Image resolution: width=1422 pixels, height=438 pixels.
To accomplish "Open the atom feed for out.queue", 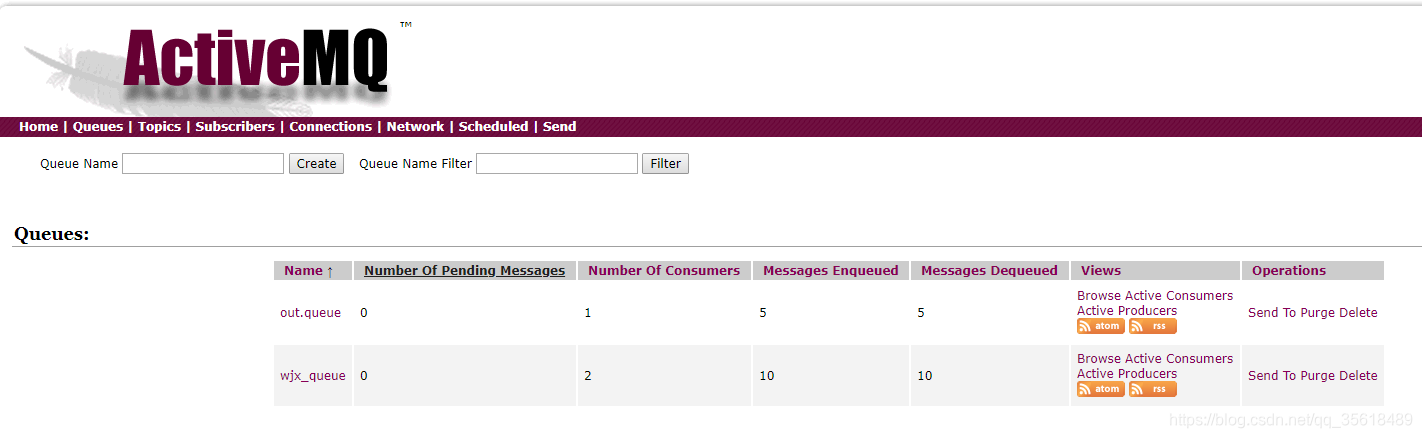I will [x=1101, y=326].
